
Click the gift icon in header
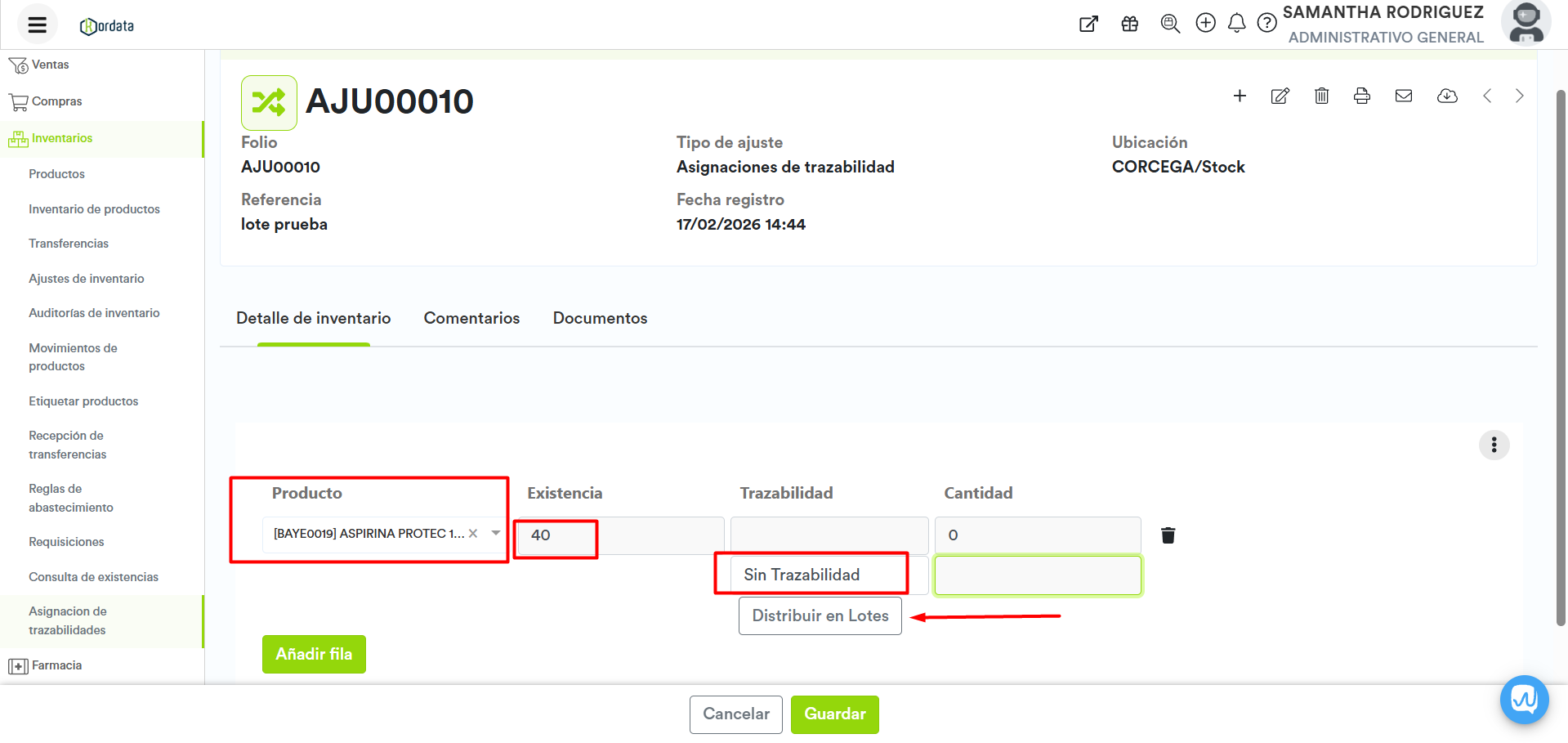pos(1129,24)
